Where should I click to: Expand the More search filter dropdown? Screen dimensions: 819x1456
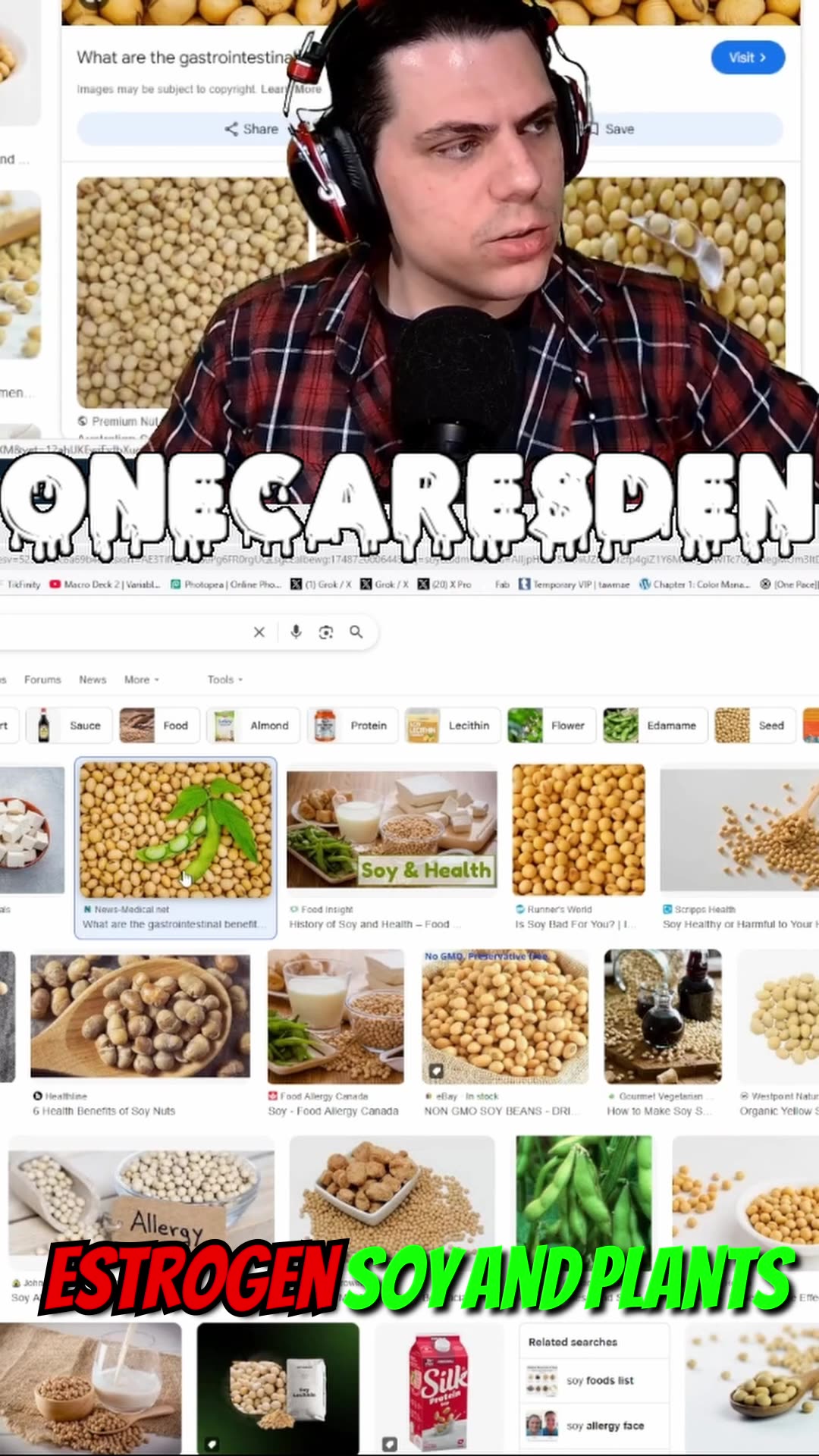[x=142, y=679]
